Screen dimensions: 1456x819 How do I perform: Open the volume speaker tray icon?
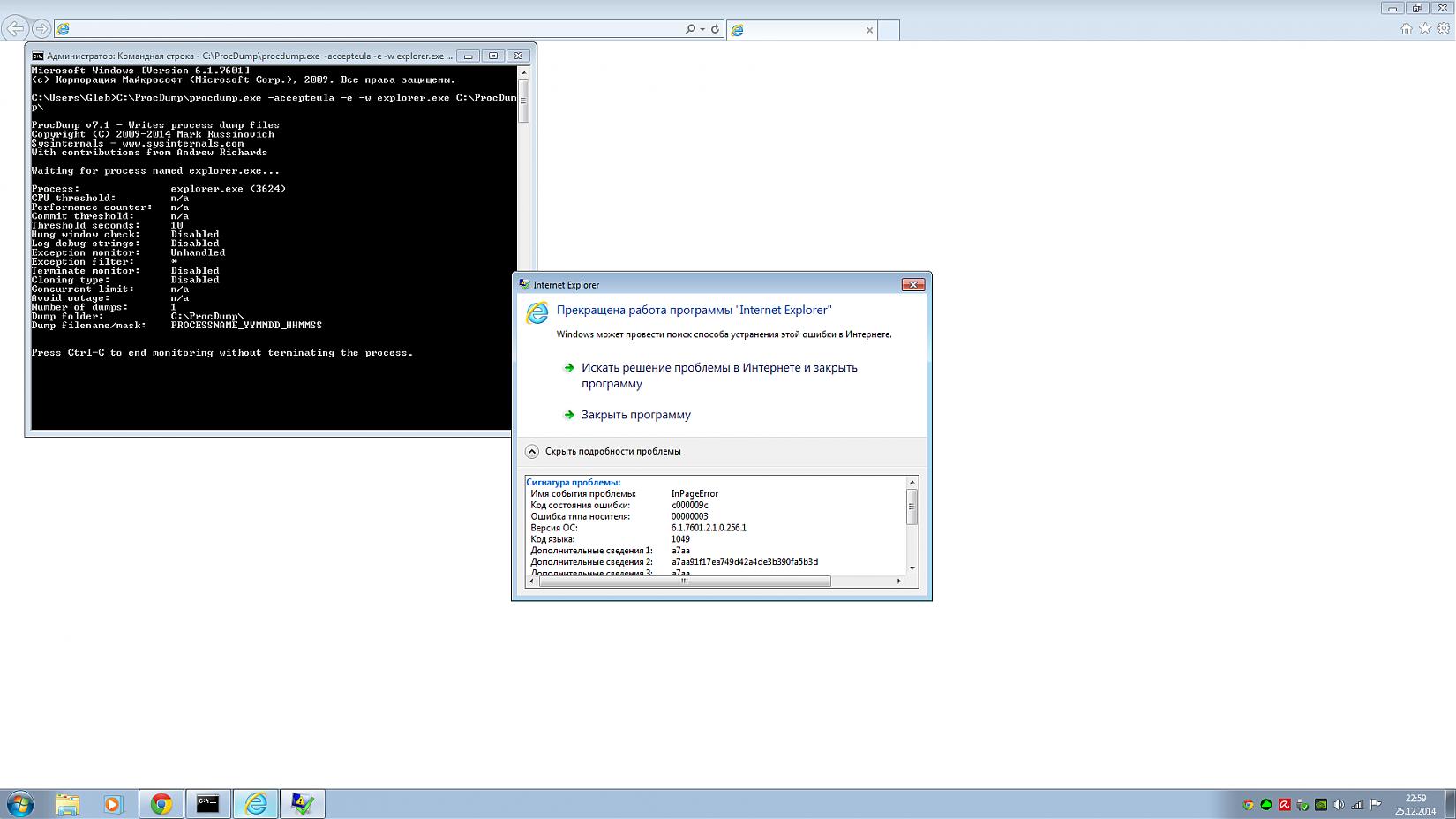[x=1339, y=805]
